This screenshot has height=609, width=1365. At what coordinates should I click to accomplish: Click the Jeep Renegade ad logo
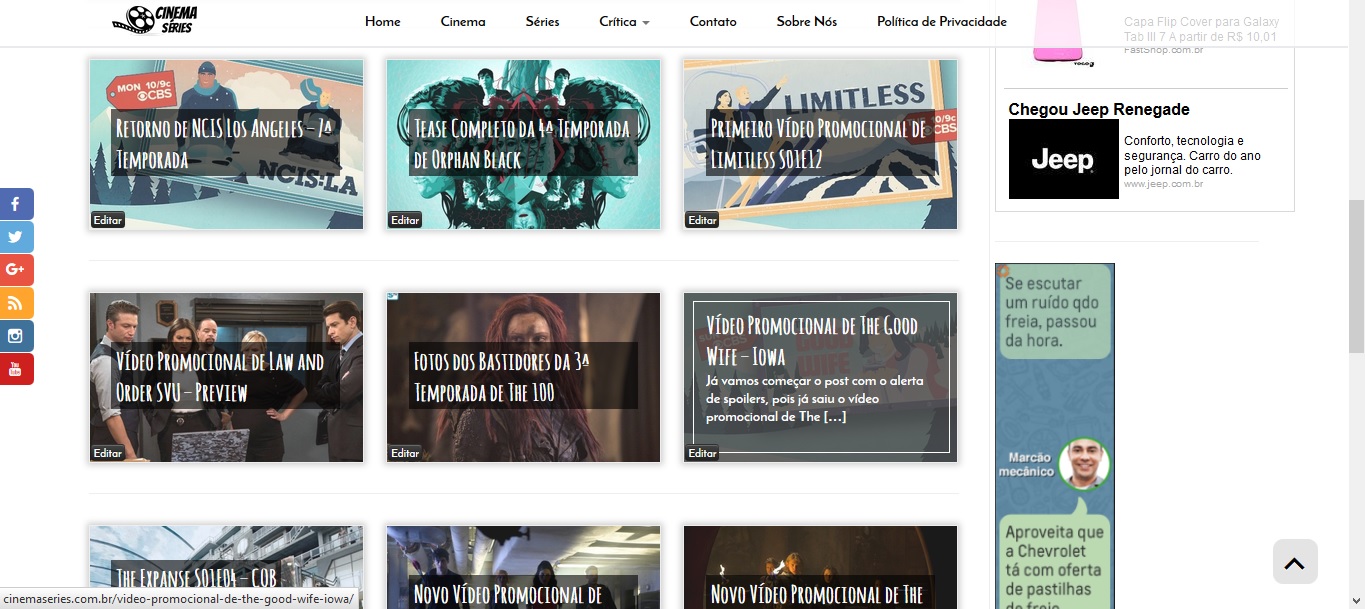pyautogui.click(x=1063, y=159)
